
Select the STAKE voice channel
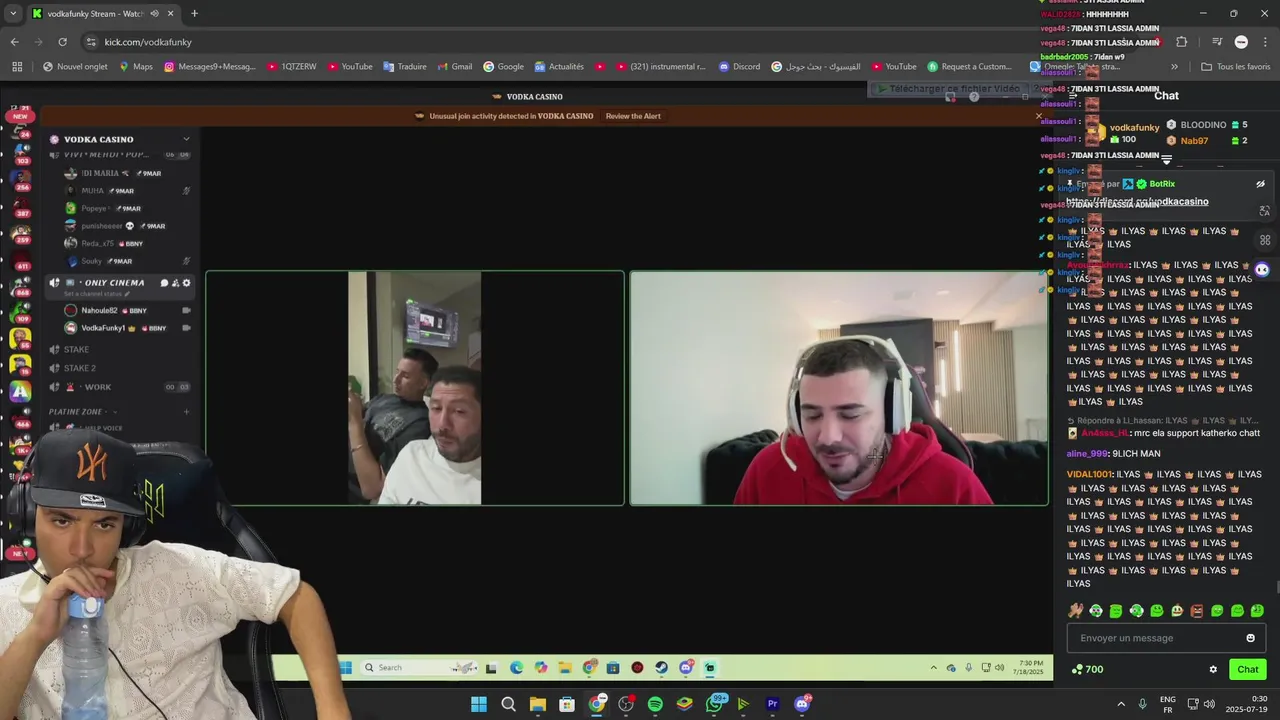(76, 349)
